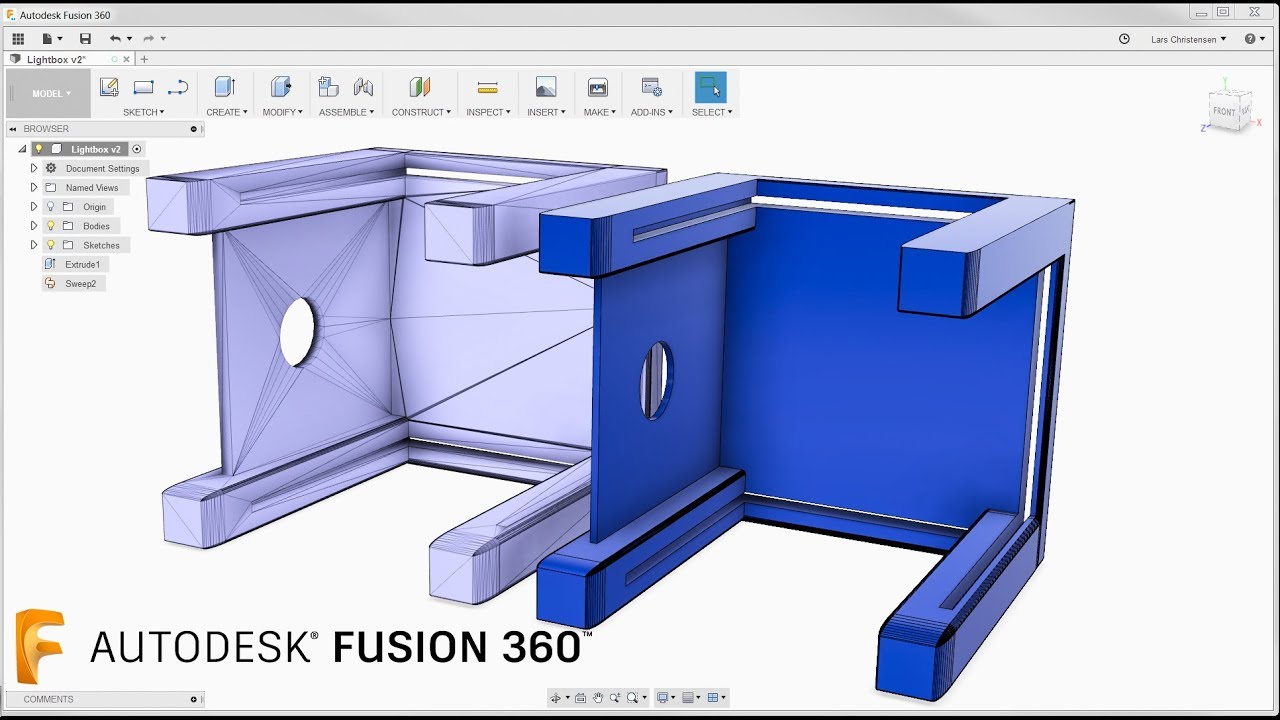This screenshot has height=720, width=1280.
Task: Select the Extrude1 feature
Action: click(75, 265)
